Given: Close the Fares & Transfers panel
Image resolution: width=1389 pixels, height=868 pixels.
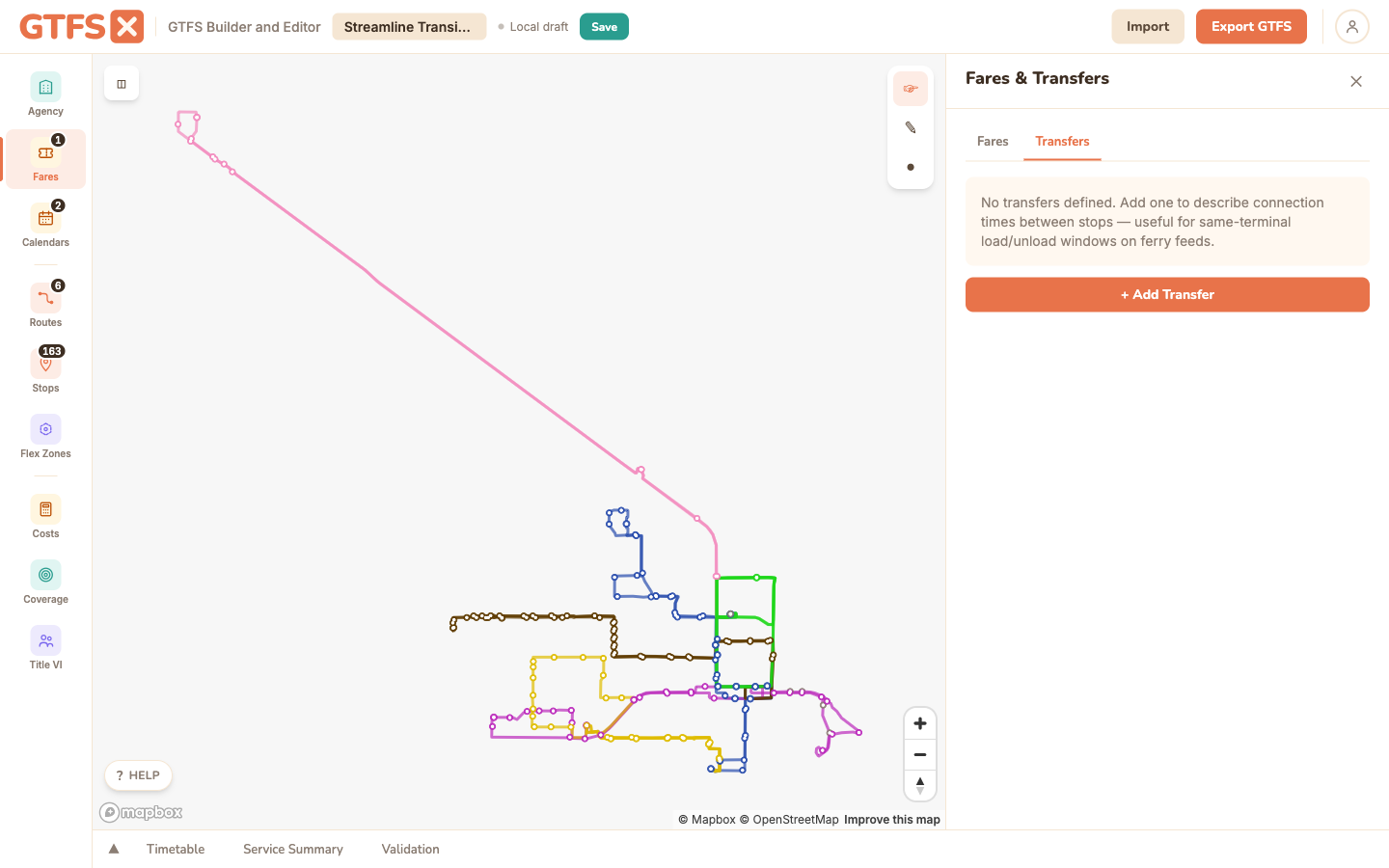Looking at the screenshot, I should (1356, 81).
